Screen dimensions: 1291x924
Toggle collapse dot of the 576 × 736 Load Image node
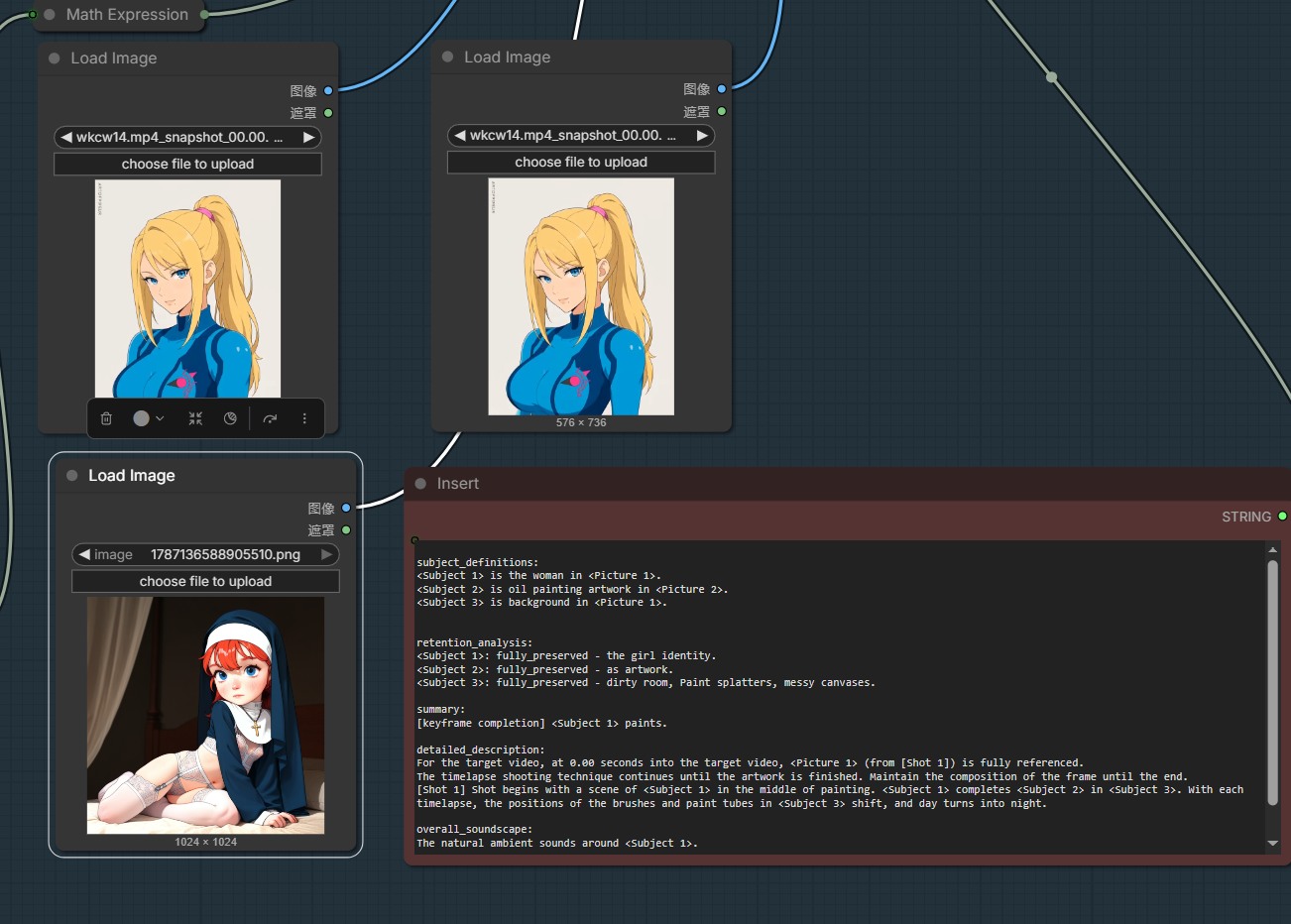point(447,57)
